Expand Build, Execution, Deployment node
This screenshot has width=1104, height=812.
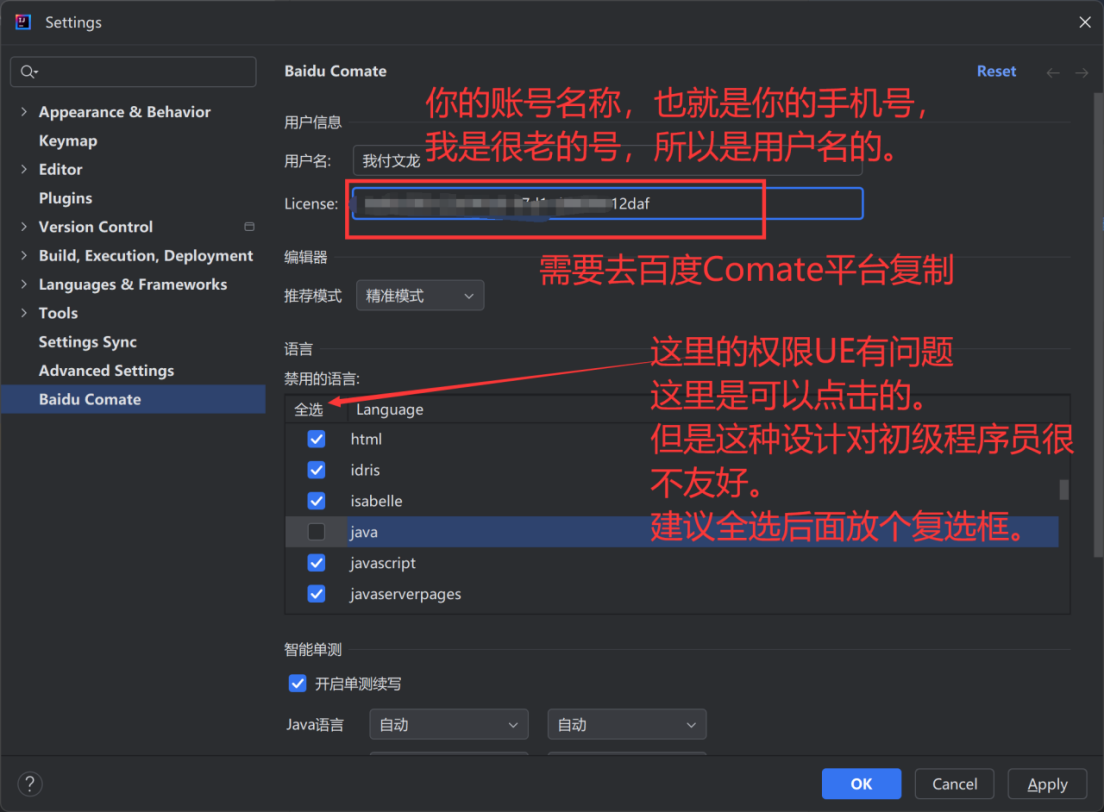click(x=24, y=256)
